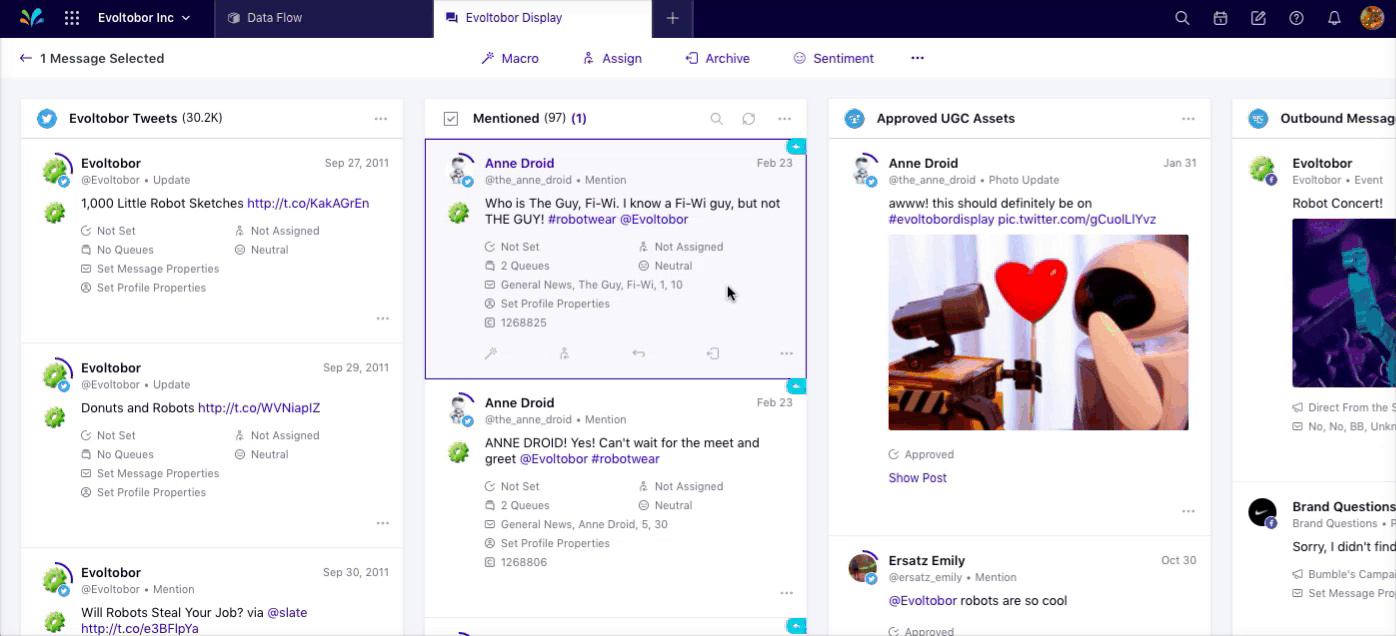Click Set Message Properties on 1,000 Little Robot Sketches
1396x636 pixels.
pos(150,269)
